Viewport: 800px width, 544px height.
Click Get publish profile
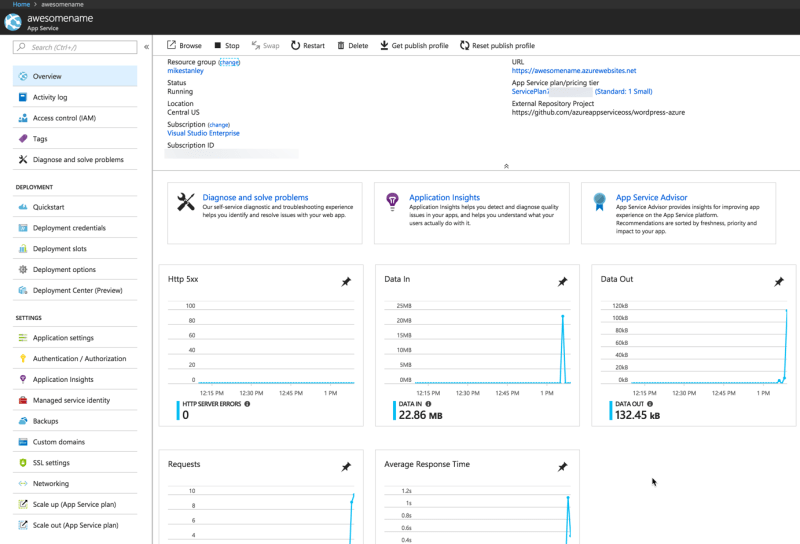[414, 45]
